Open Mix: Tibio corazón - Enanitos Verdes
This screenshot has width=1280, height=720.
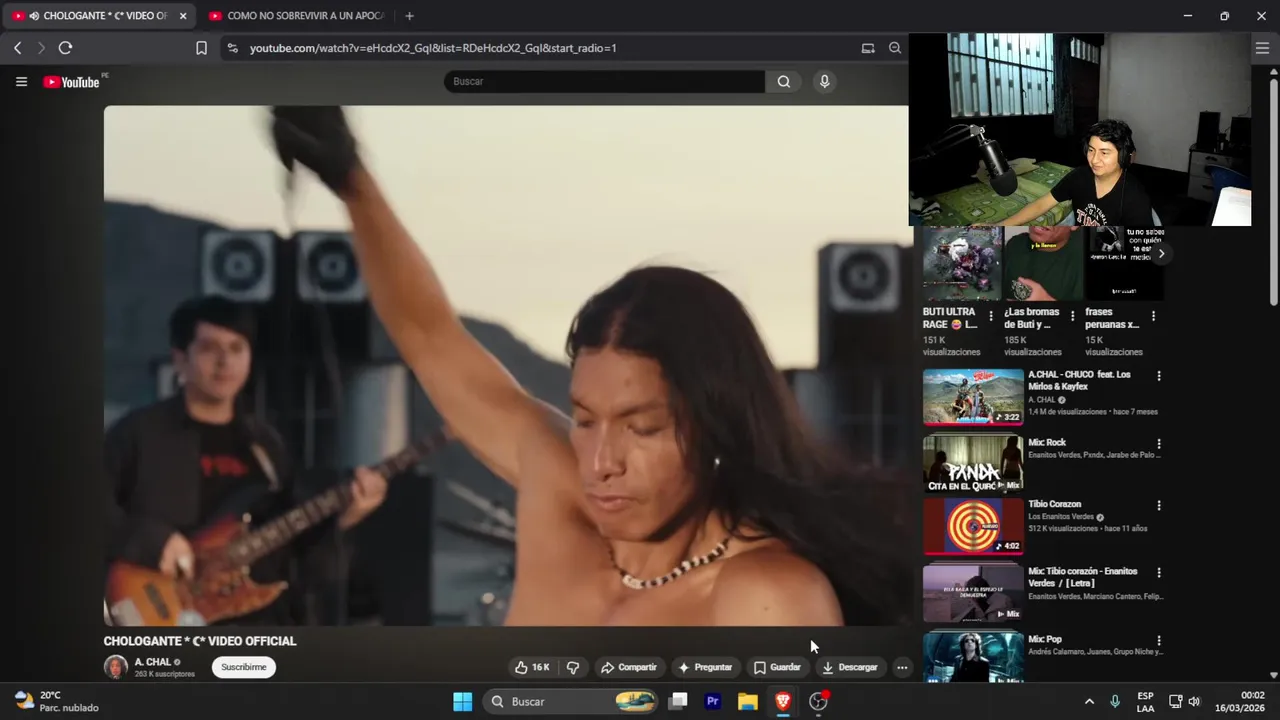pyautogui.click(x=1083, y=577)
